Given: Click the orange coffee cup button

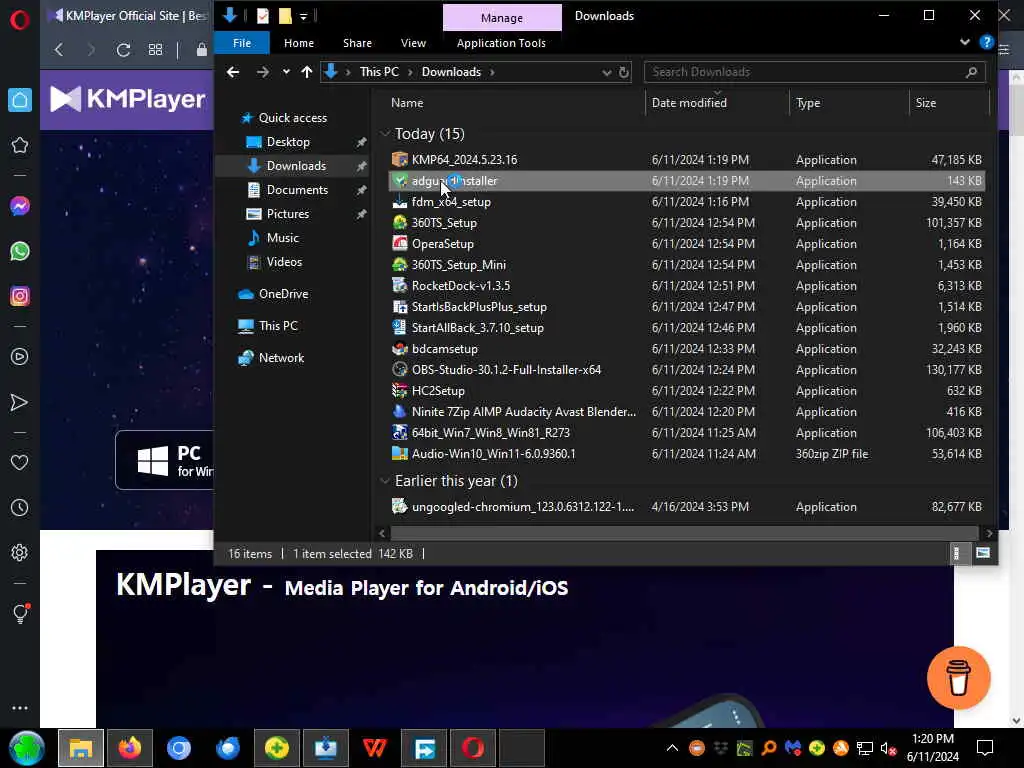Looking at the screenshot, I should coord(958,678).
